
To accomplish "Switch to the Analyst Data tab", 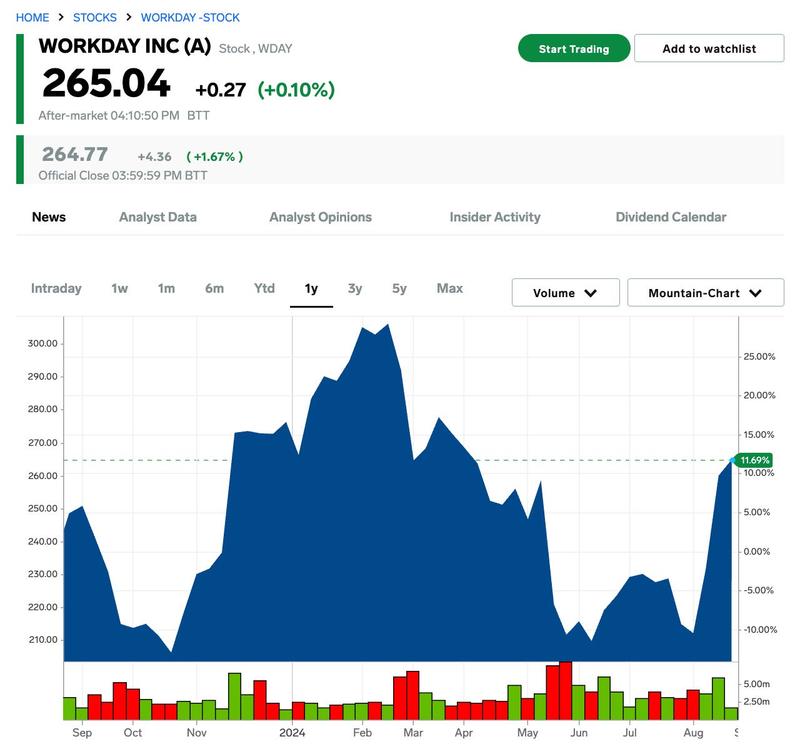I will tap(158, 217).
